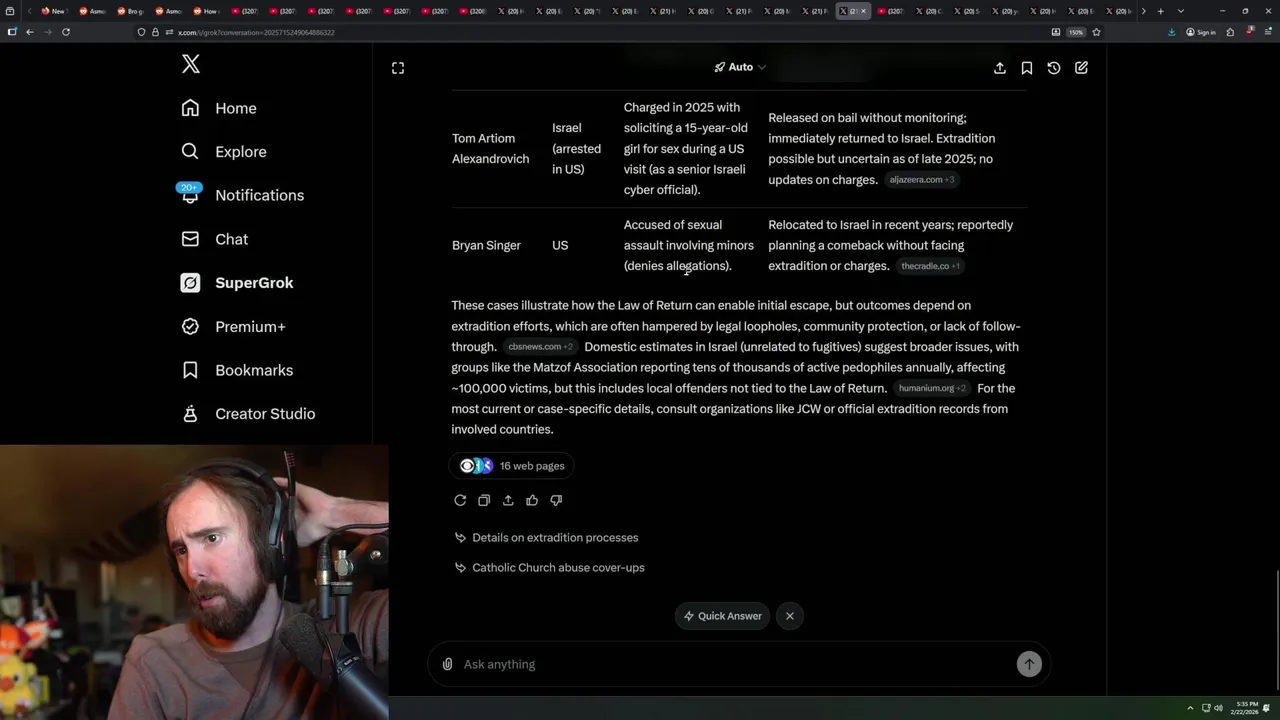
Task: Click the Tom Artiom Alexandrovich table cell
Action: point(490,149)
